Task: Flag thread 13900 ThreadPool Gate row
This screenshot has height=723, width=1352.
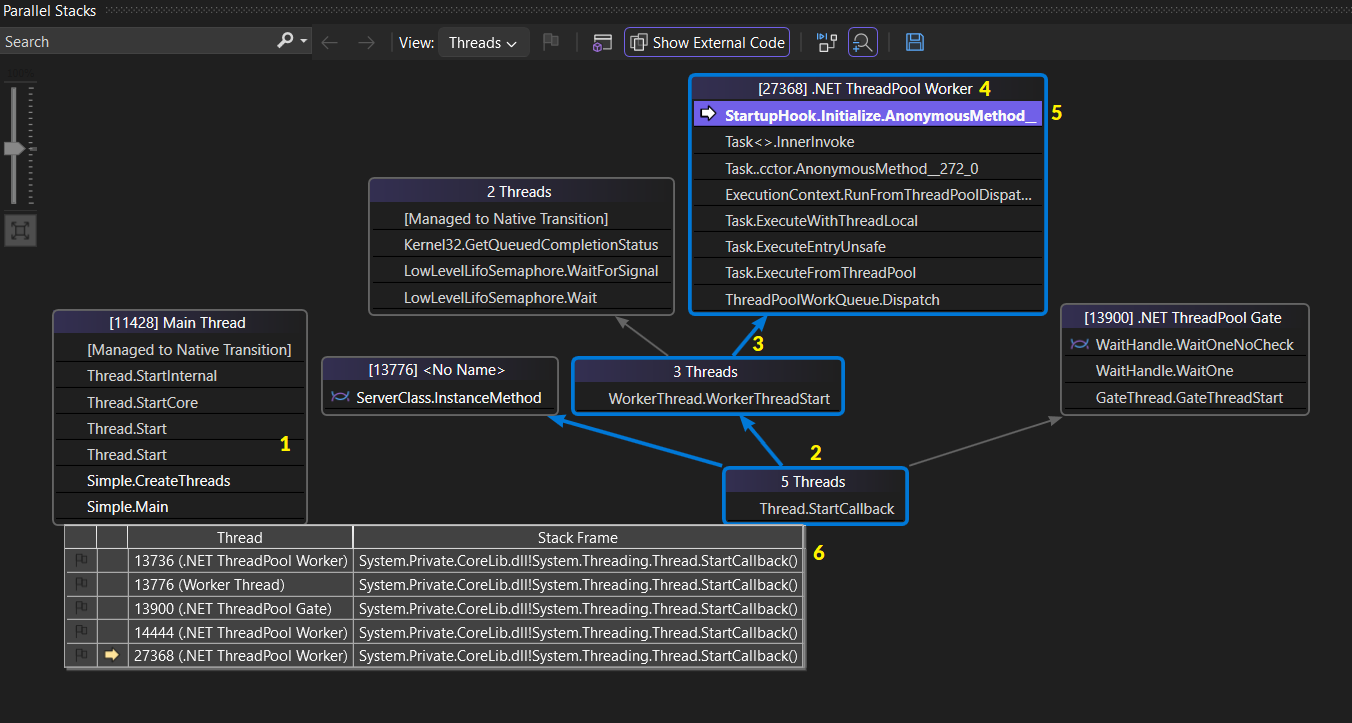Action: click(82, 609)
